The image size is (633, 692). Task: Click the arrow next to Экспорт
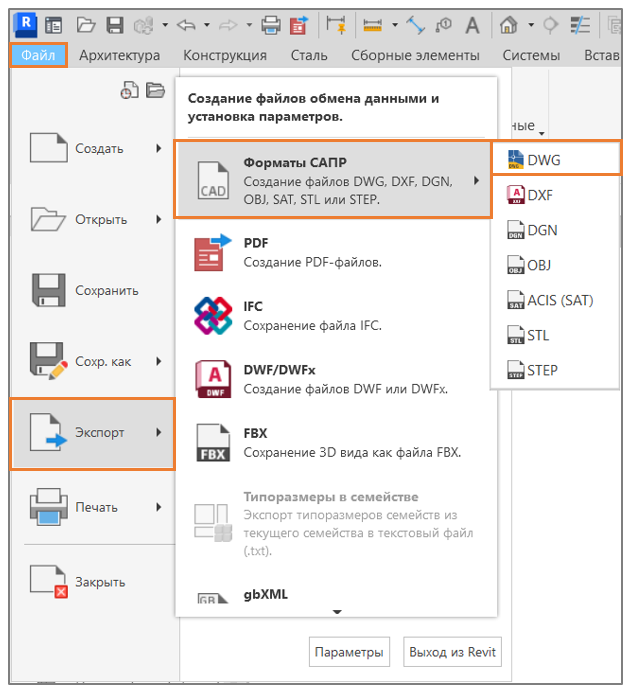pos(159,432)
